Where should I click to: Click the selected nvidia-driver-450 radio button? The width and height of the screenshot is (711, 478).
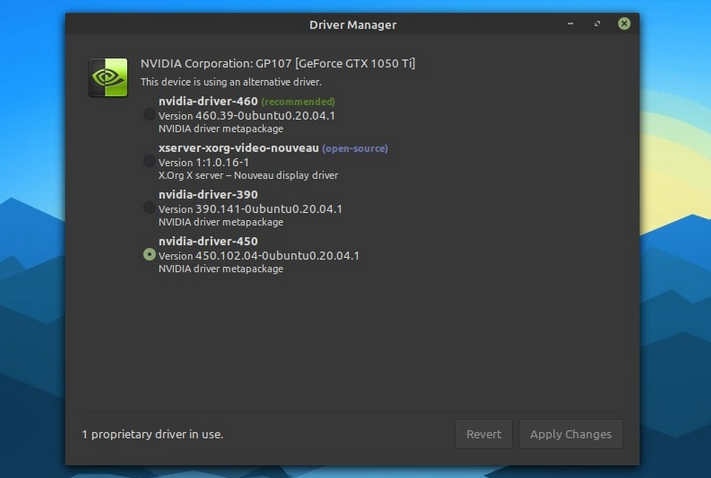click(149, 254)
